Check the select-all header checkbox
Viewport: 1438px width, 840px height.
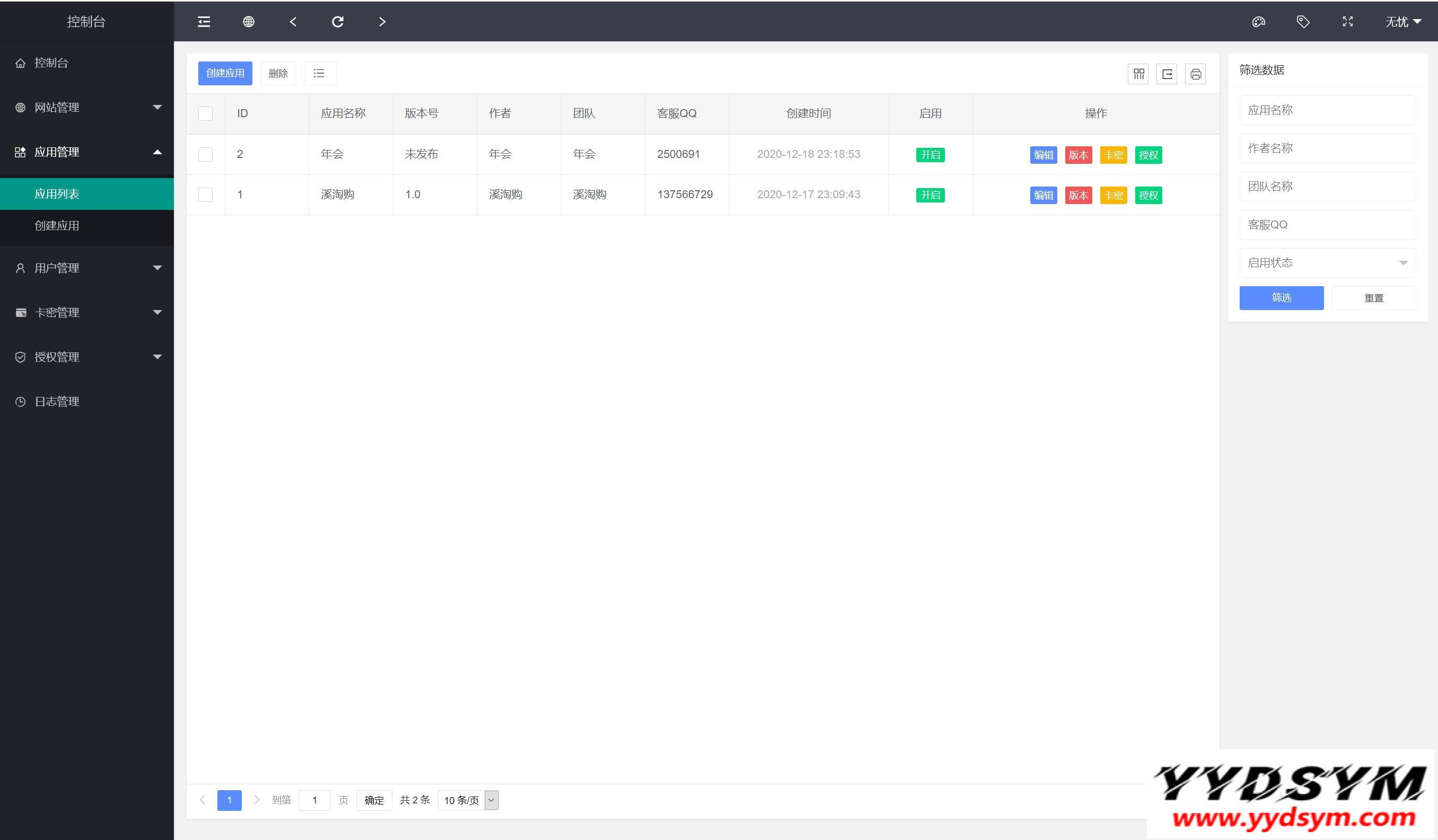[205, 113]
